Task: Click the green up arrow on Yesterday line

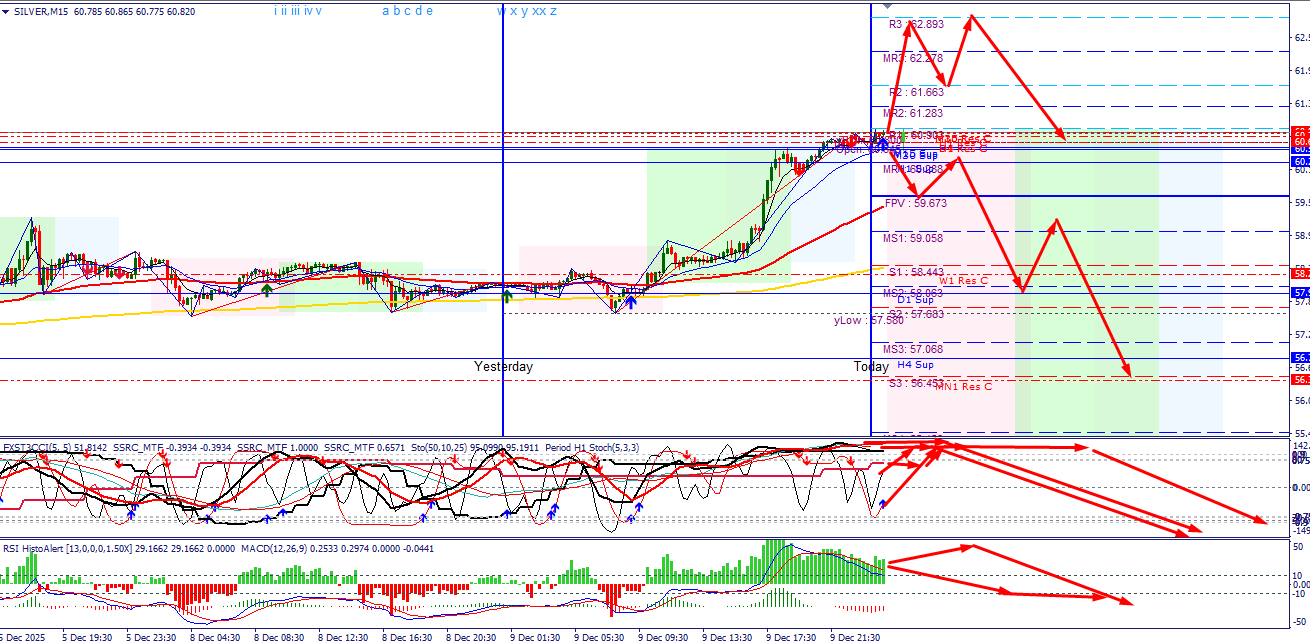Action: click(x=507, y=295)
